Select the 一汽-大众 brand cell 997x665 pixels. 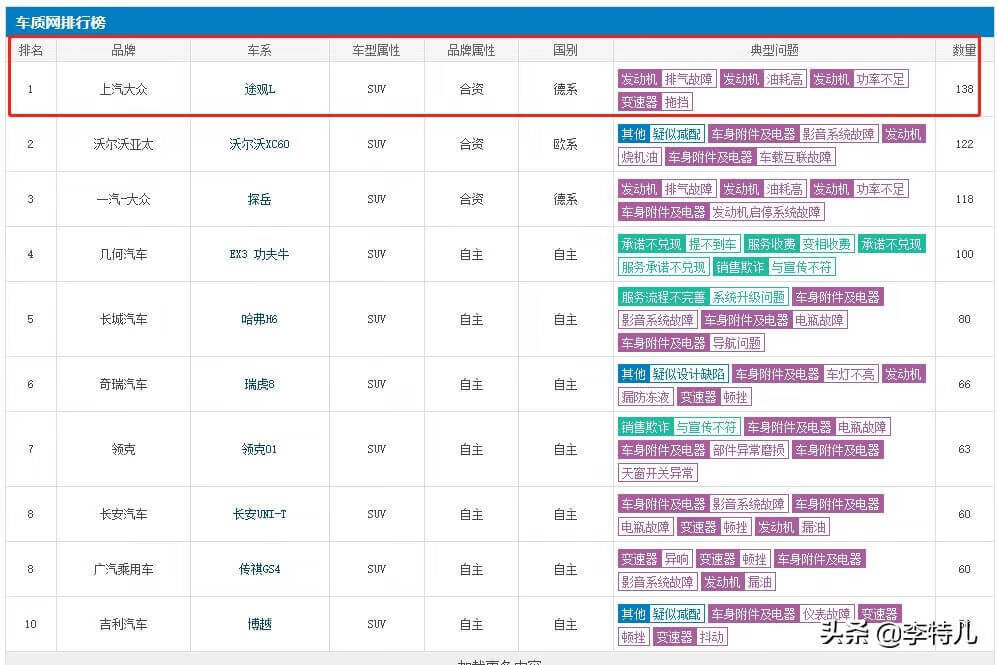[x=123, y=199]
